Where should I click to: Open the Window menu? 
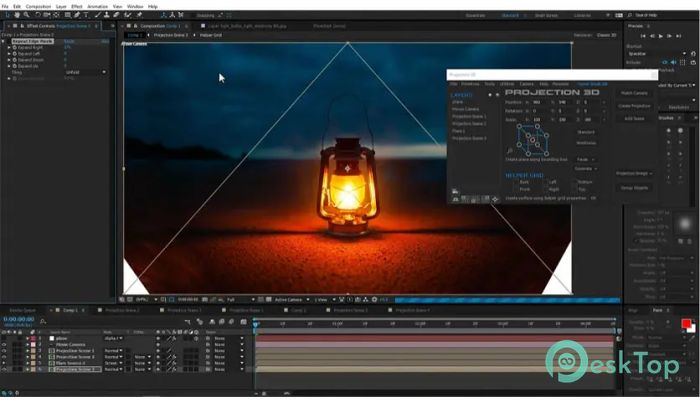pyautogui.click(x=135, y=7)
